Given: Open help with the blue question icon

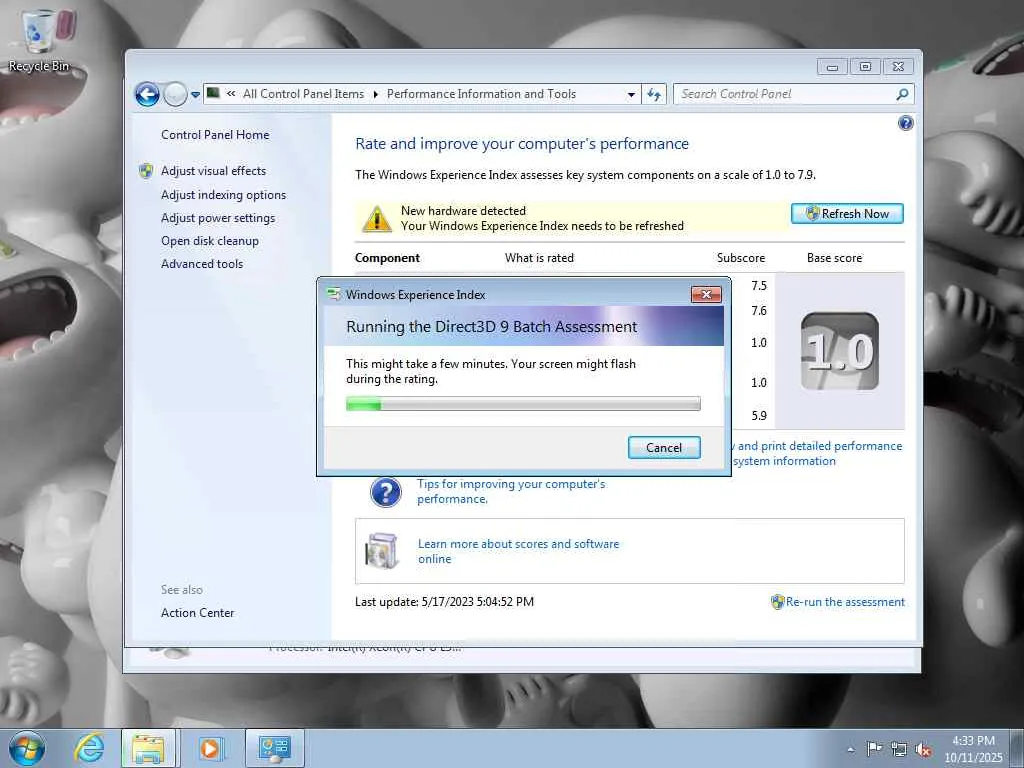Looking at the screenshot, I should click(x=905, y=123).
